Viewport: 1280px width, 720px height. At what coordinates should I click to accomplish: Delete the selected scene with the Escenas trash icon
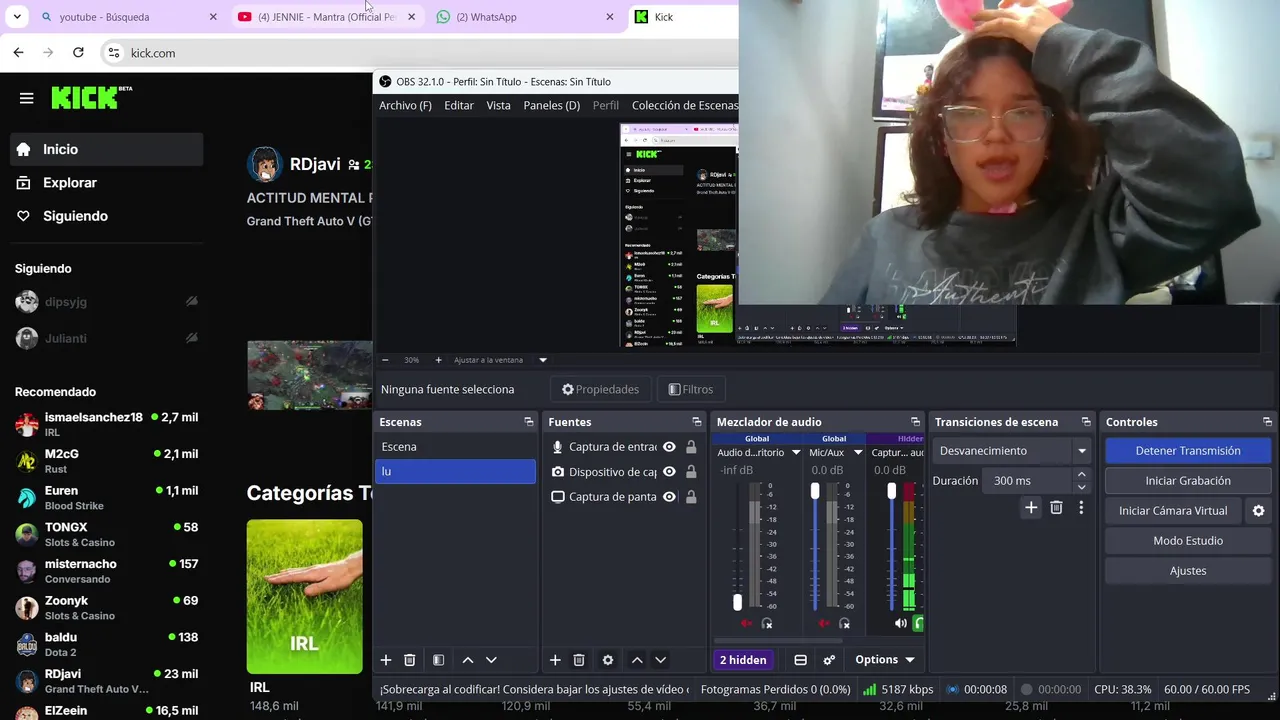tap(410, 660)
